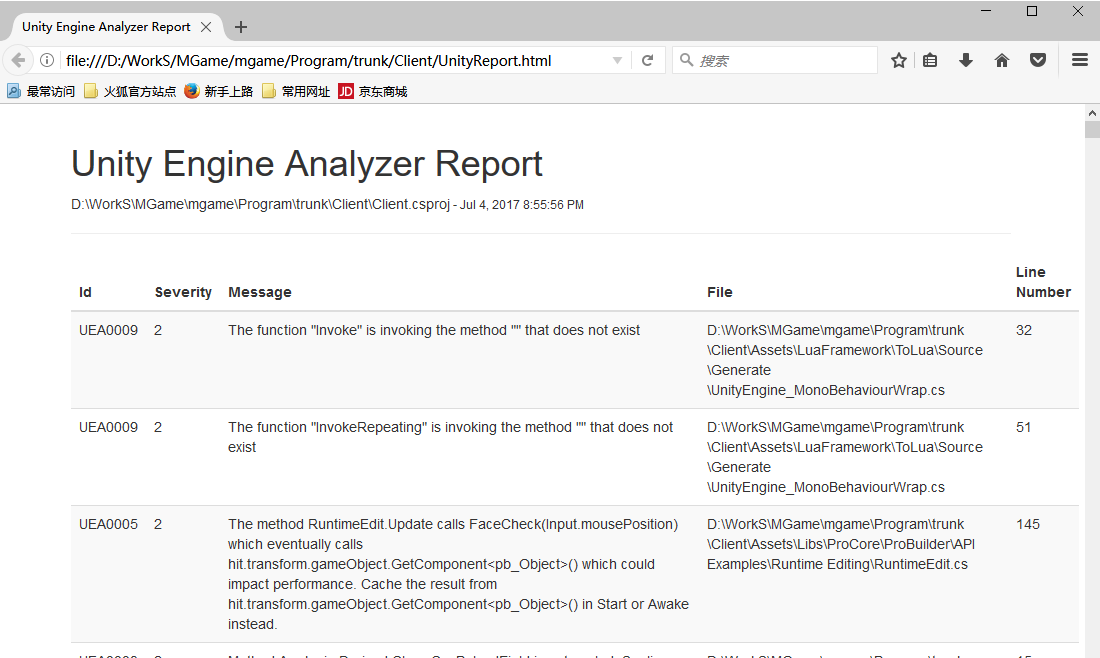Click the scrollbar up arrow
The width and height of the screenshot is (1100, 658).
[1092, 112]
